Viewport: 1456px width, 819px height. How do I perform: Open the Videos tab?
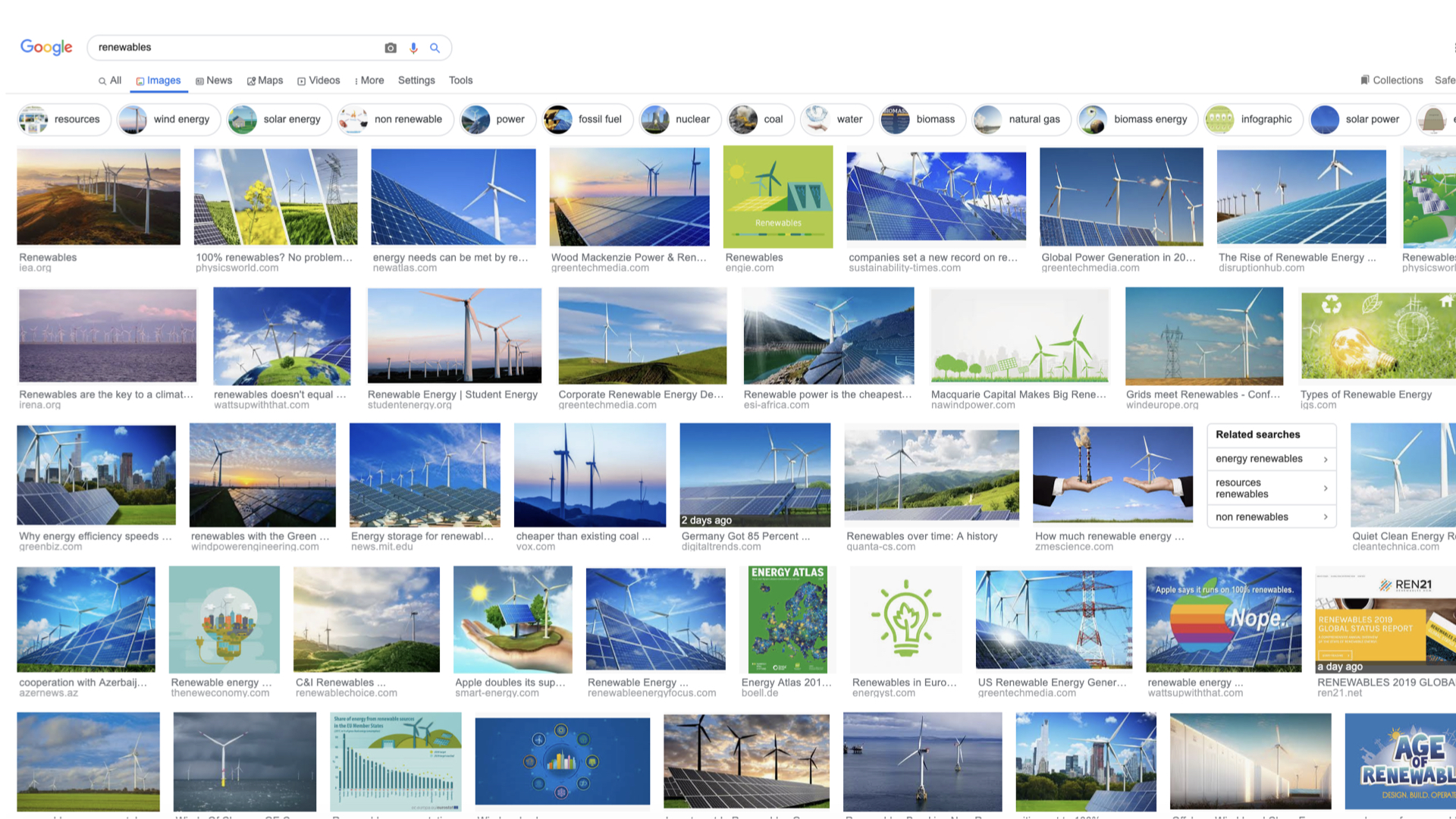click(x=318, y=80)
